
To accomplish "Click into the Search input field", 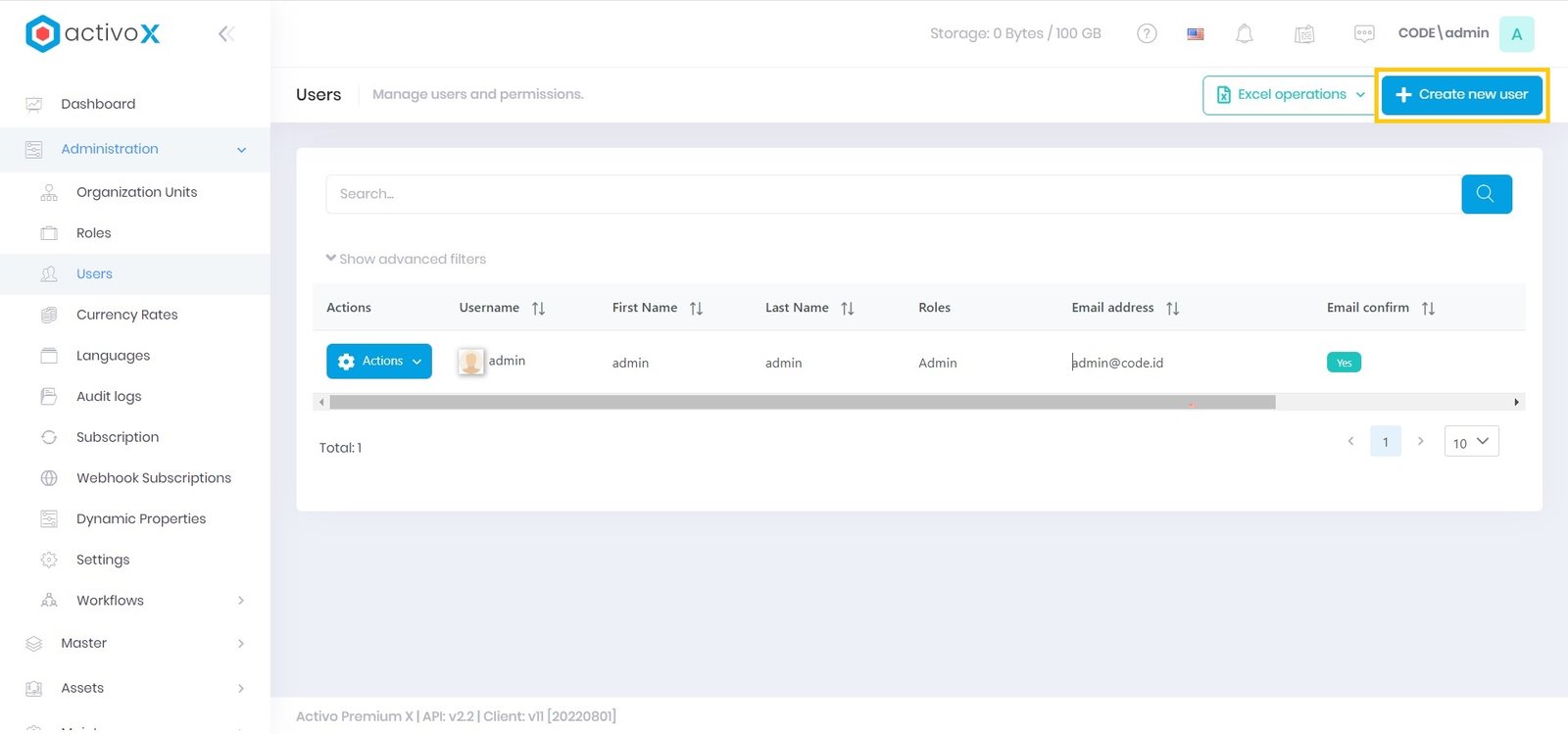I will point(892,194).
